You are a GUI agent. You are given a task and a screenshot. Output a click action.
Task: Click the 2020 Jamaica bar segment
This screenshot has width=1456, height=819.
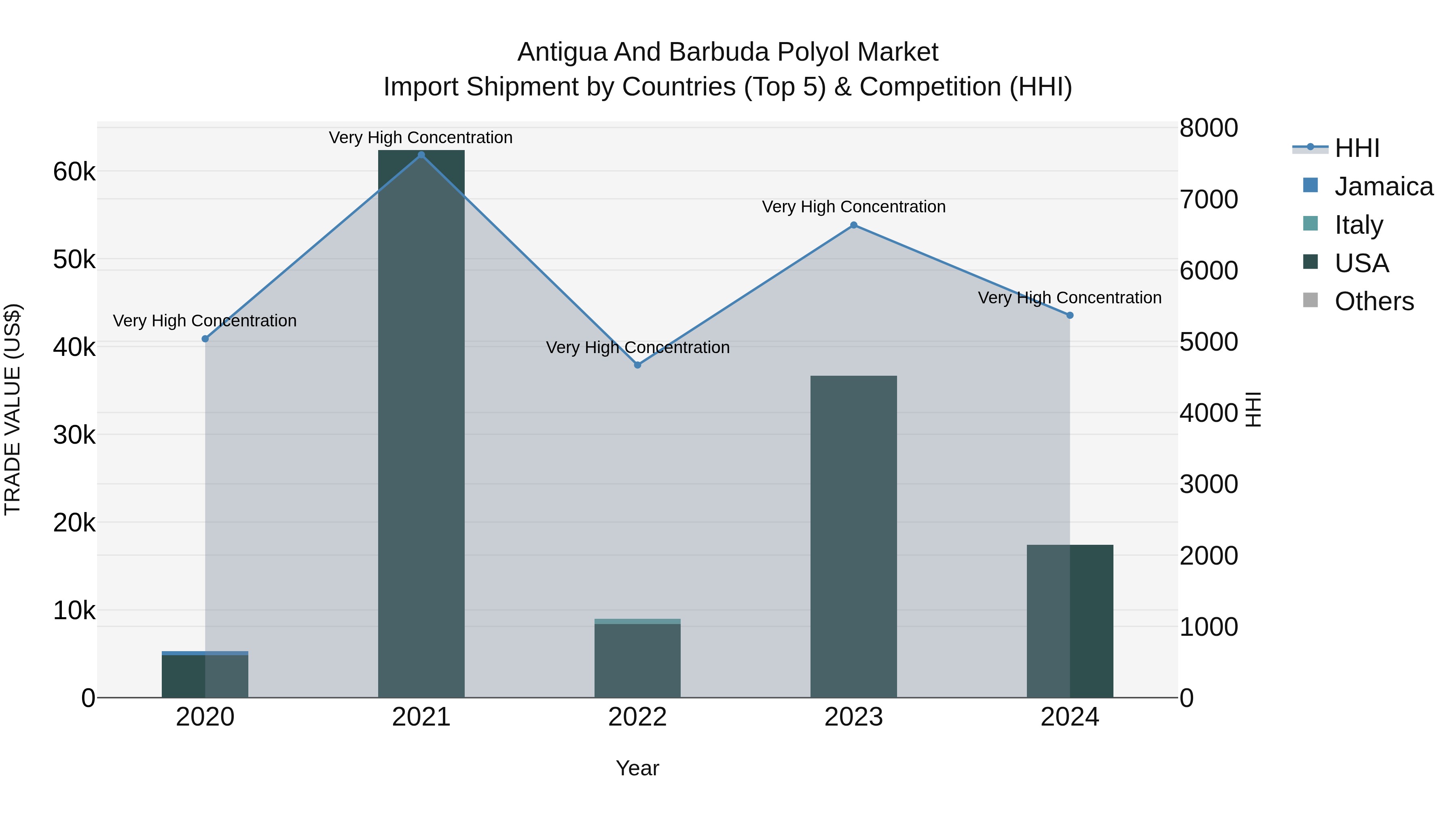[x=205, y=653]
